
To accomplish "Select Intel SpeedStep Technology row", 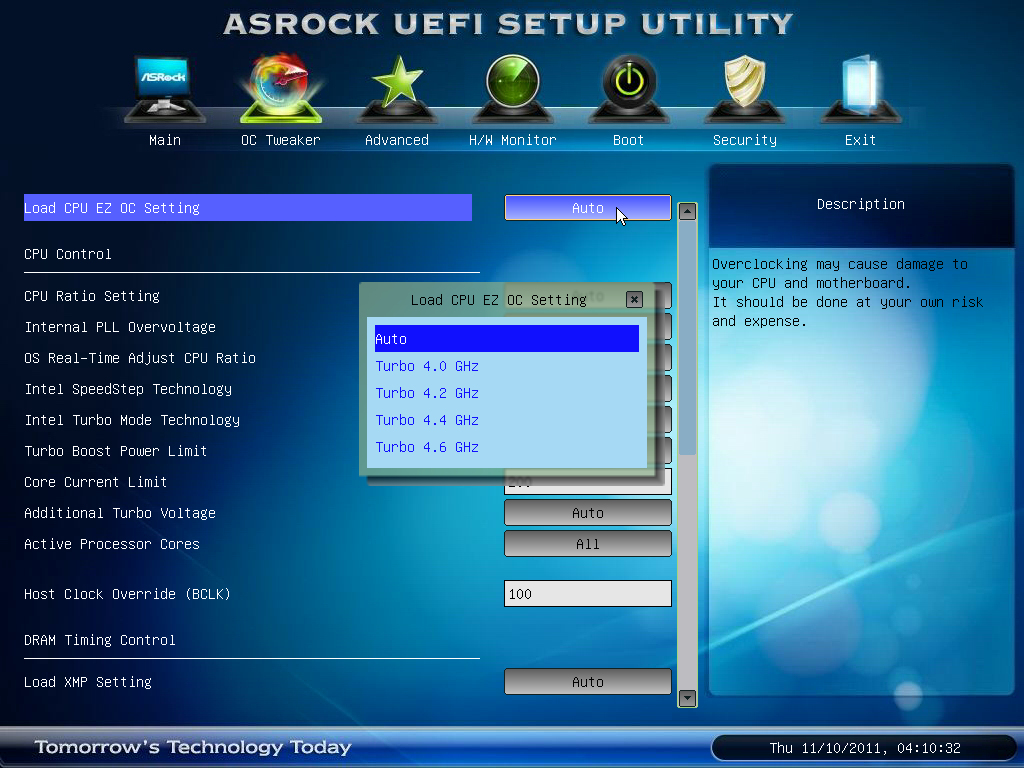I will (128, 389).
